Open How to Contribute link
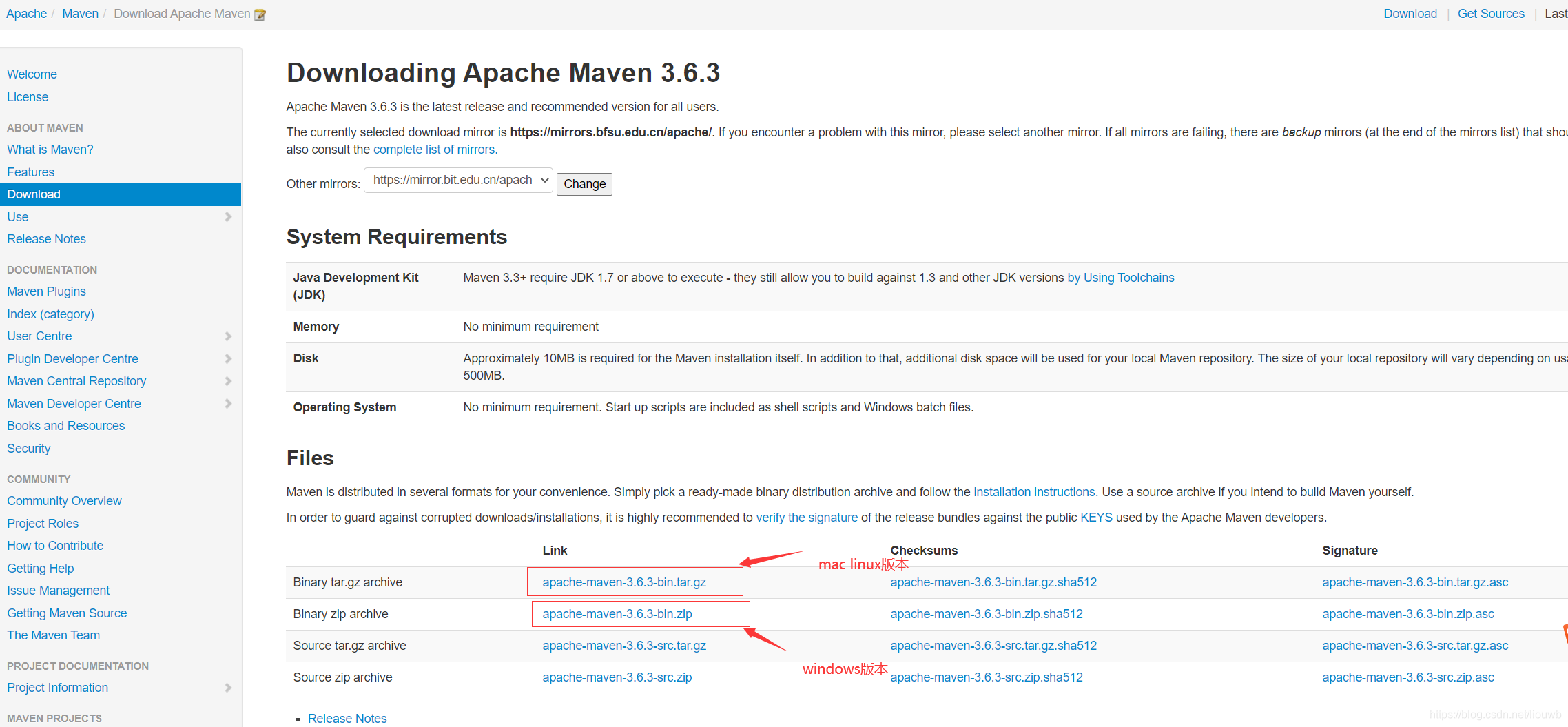Screen dimensions: 1568x727 [55, 546]
